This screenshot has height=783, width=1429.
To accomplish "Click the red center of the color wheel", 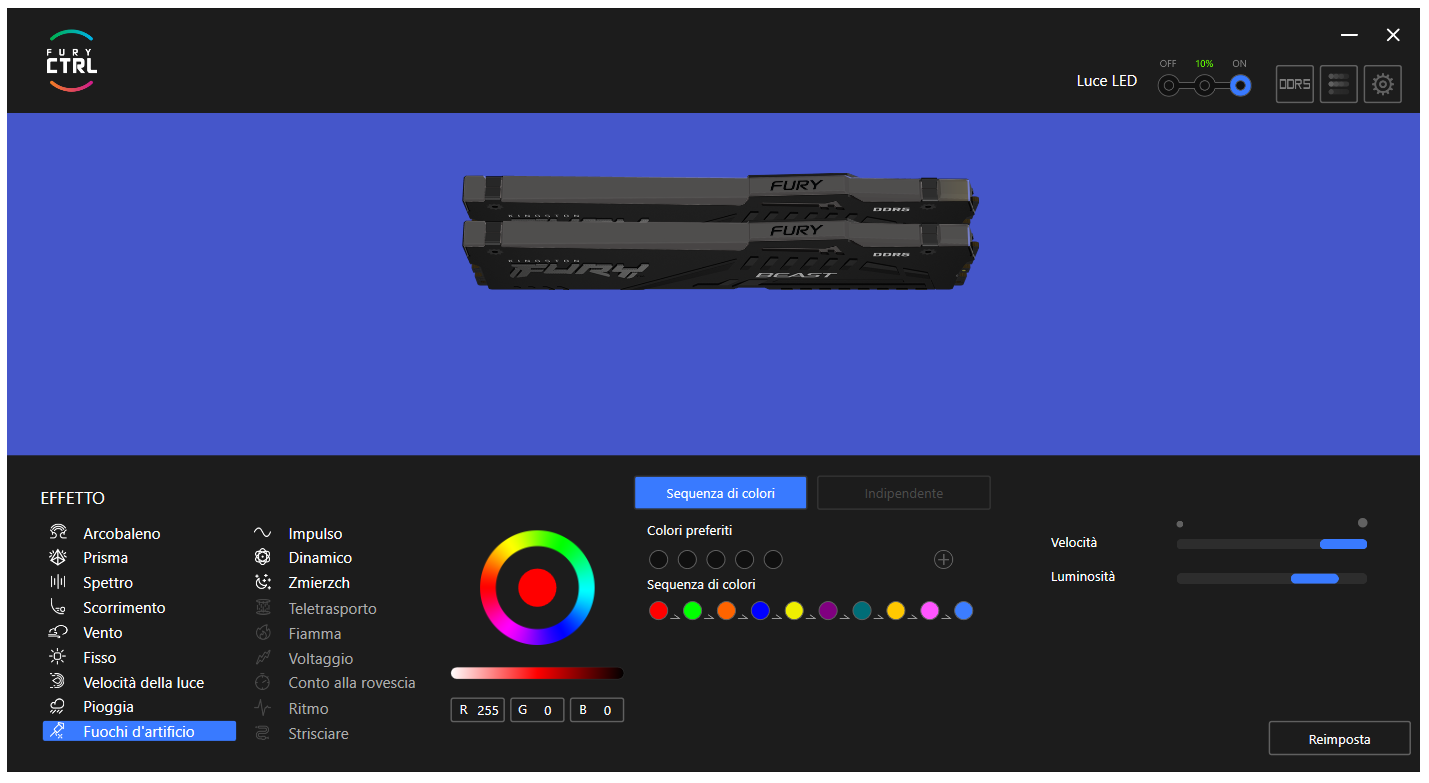I will [x=537, y=587].
